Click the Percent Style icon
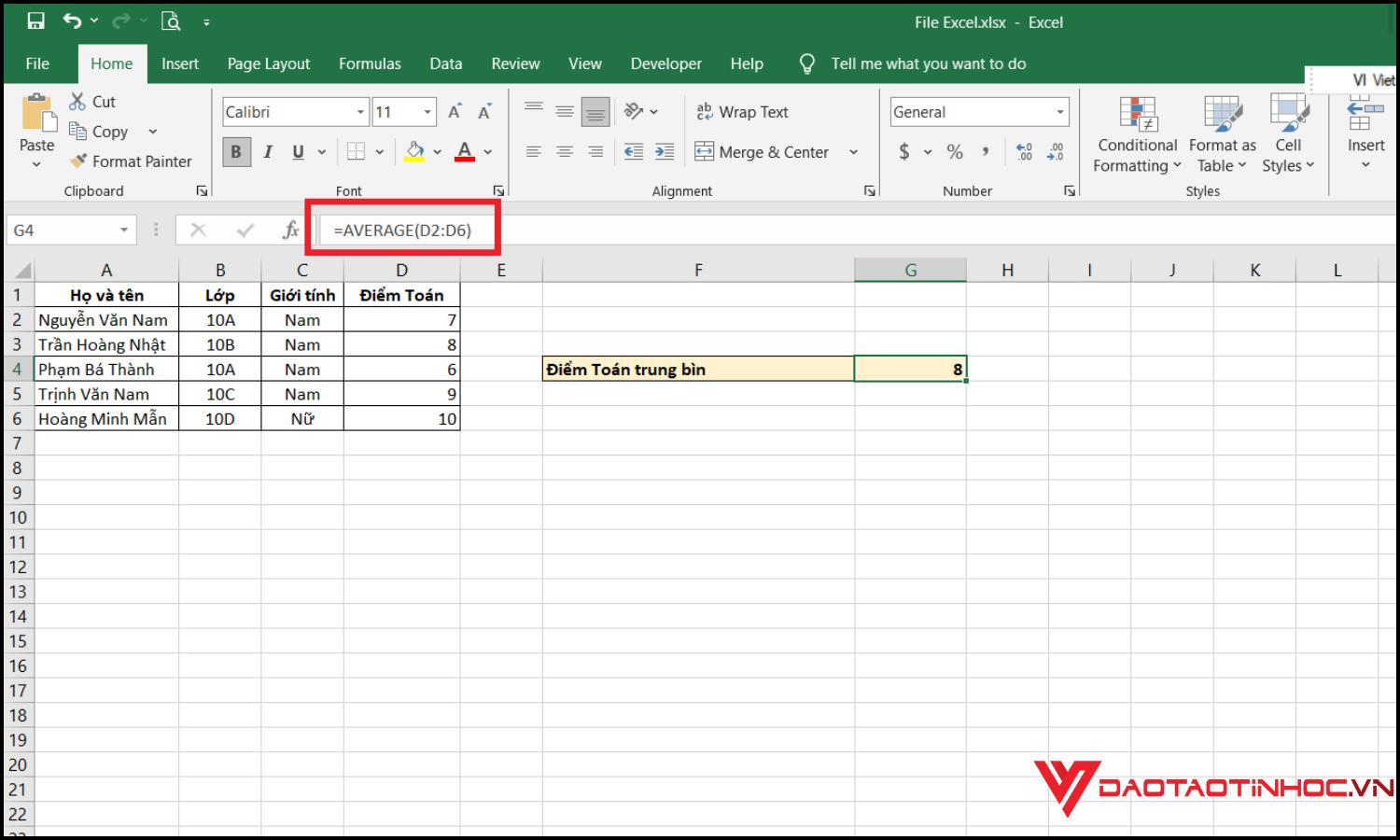This screenshot has width=1400, height=840. [x=955, y=152]
